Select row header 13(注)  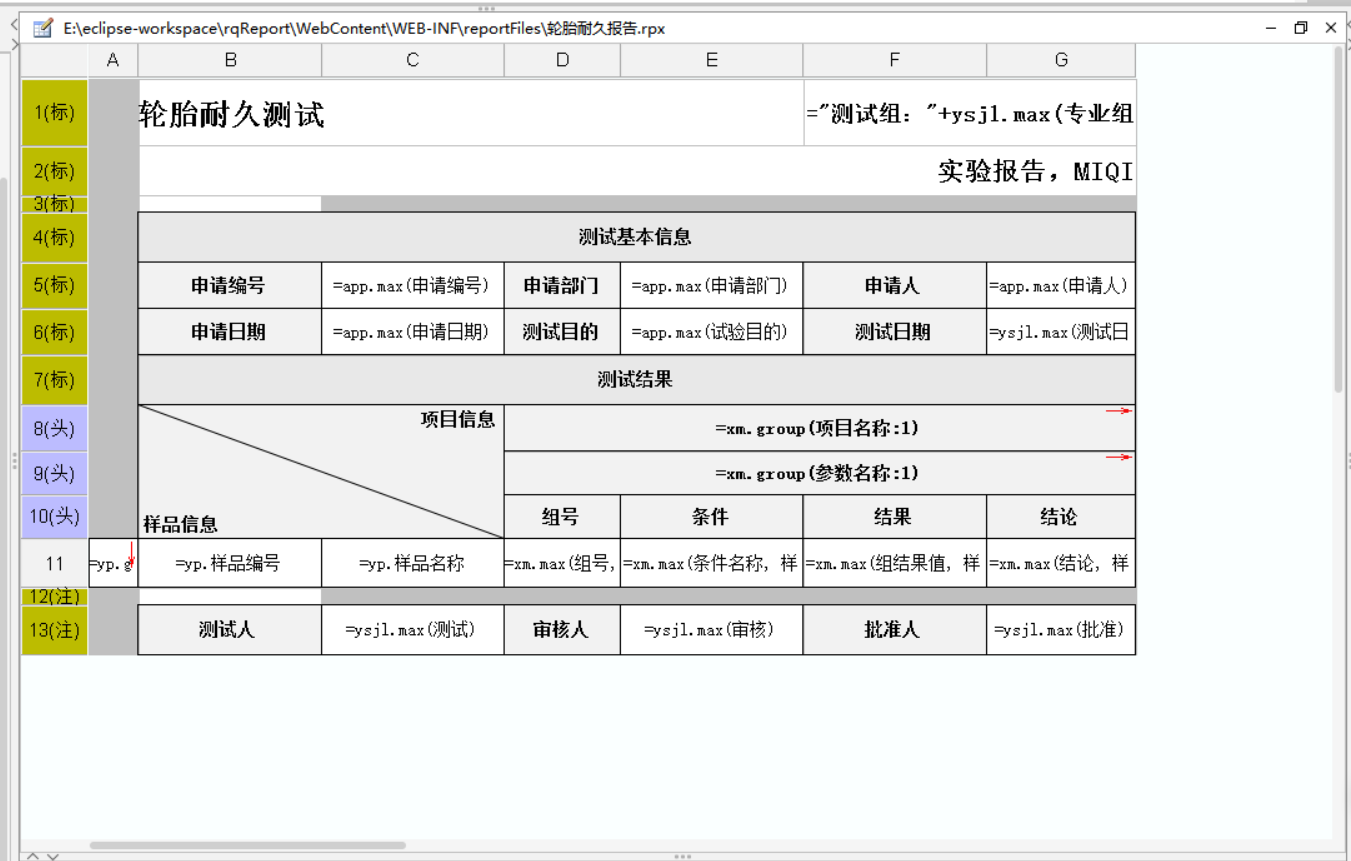(x=55, y=630)
